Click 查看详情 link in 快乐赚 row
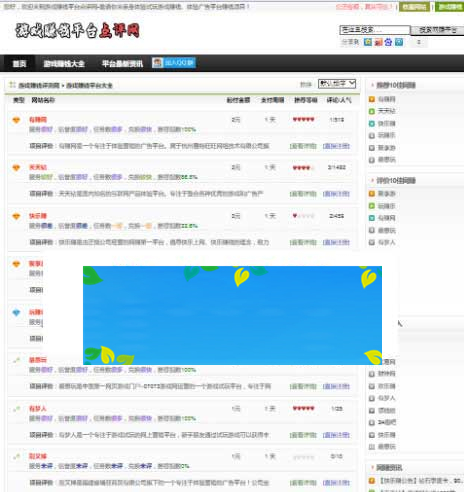The width and height of the screenshot is (464, 492). tap(303, 242)
